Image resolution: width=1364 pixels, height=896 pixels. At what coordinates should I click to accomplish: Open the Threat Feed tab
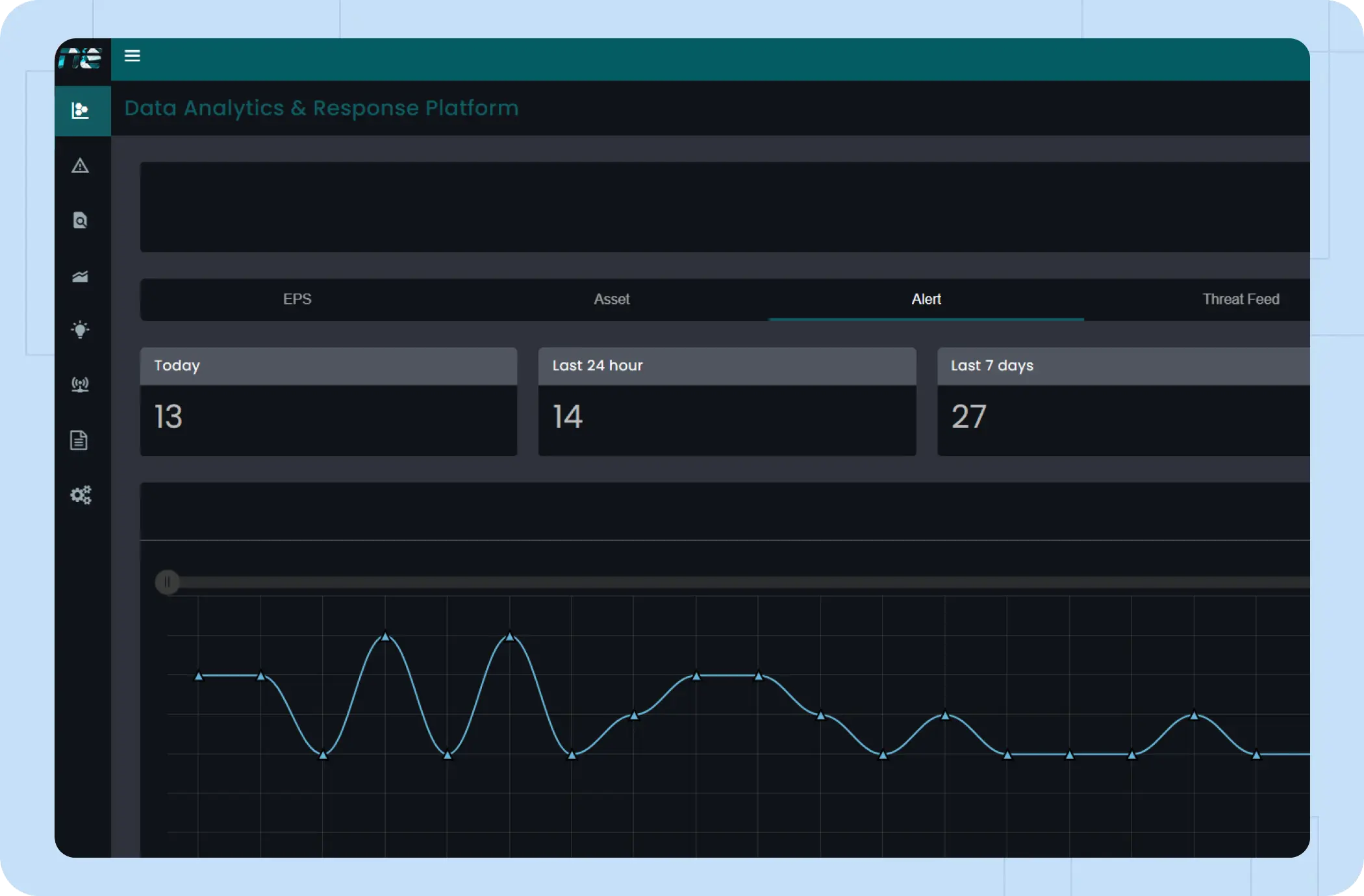pos(1240,299)
